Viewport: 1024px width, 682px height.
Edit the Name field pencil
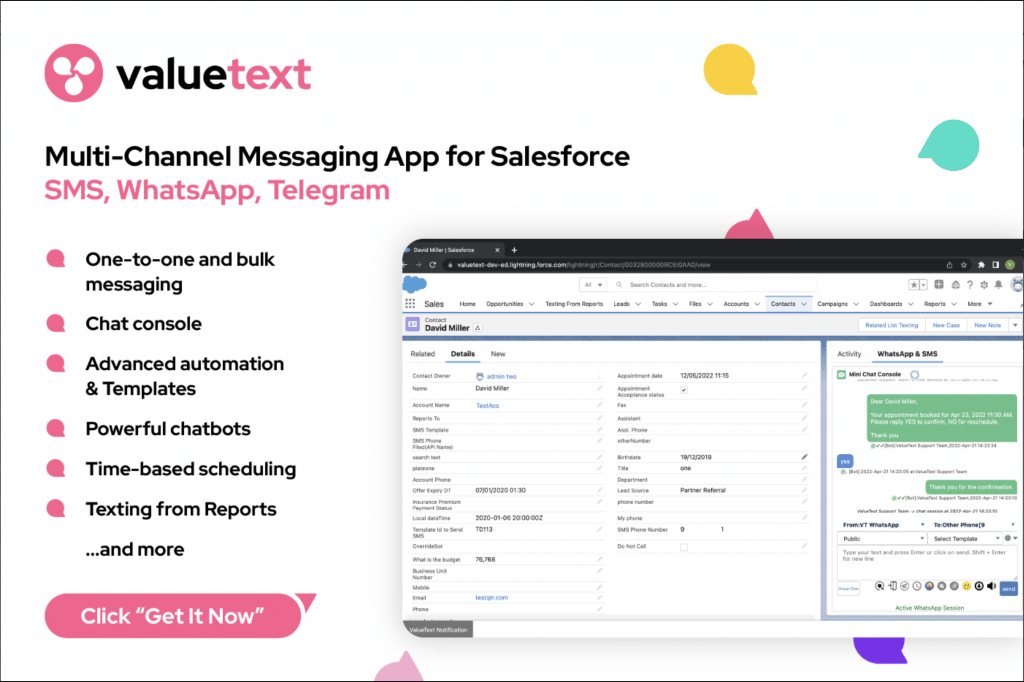tap(599, 388)
